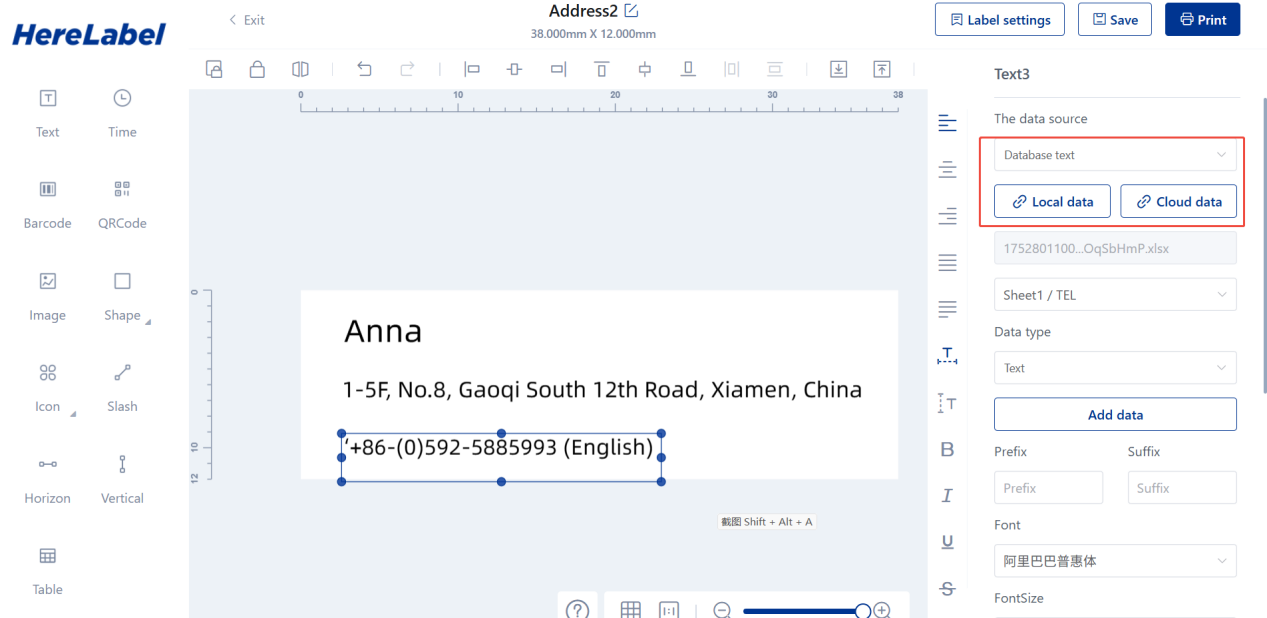This screenshot has height=618, width=1267.
Task: Select the Text tool in the left sidebar
Action: 47,112
